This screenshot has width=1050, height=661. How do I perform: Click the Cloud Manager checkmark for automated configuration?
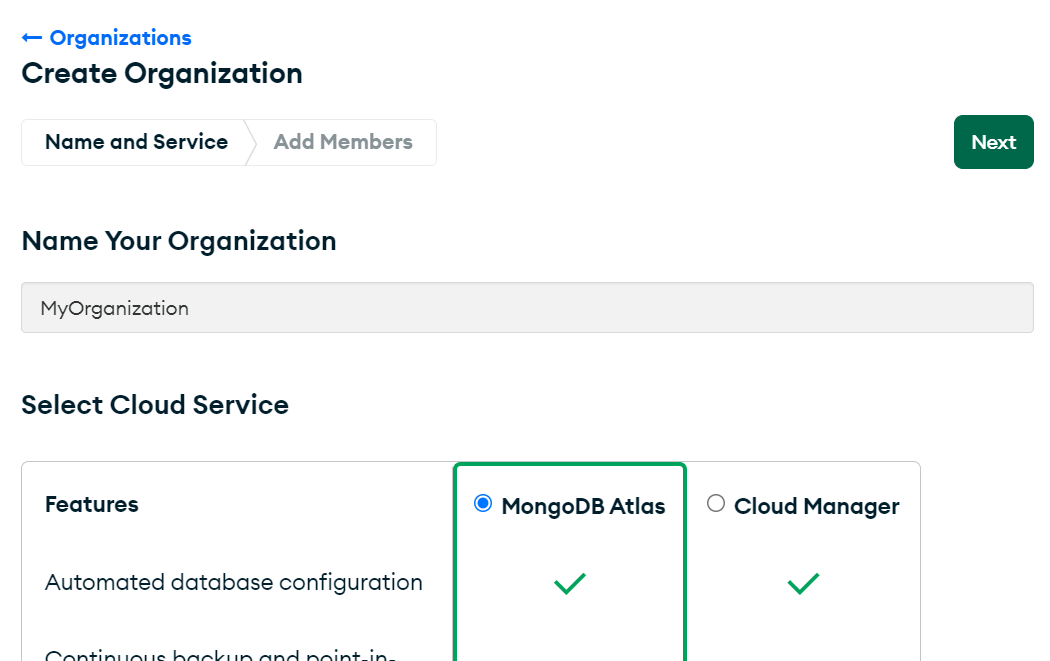pyautogui.click(x=803, y=583)
